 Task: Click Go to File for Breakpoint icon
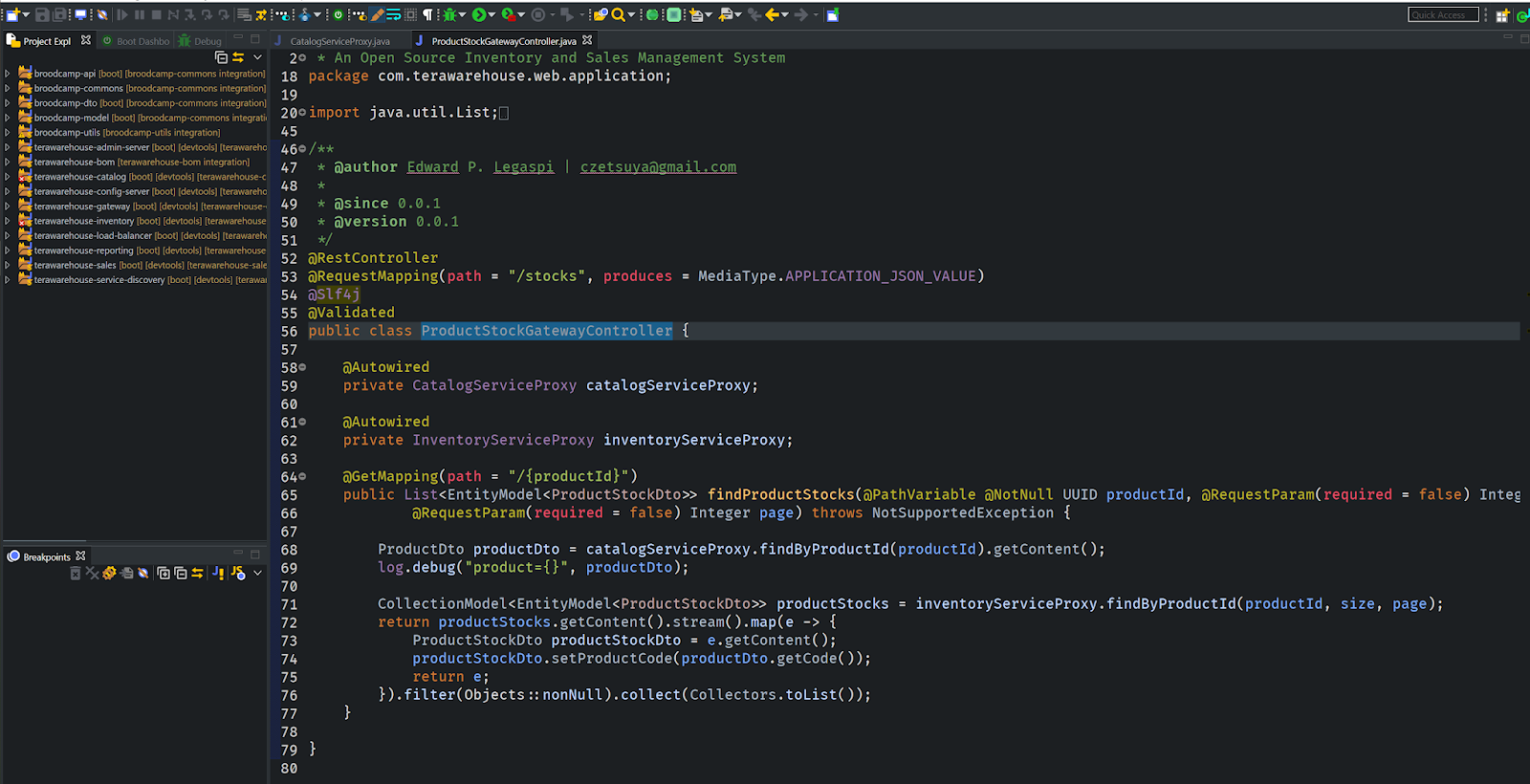(x=126, y=573)
